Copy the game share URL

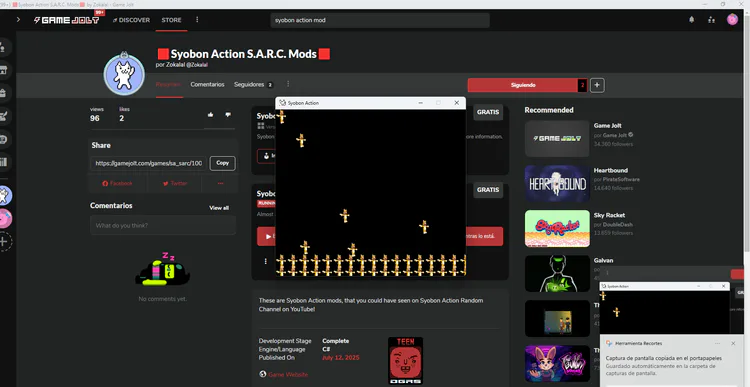tap(222, 163)
